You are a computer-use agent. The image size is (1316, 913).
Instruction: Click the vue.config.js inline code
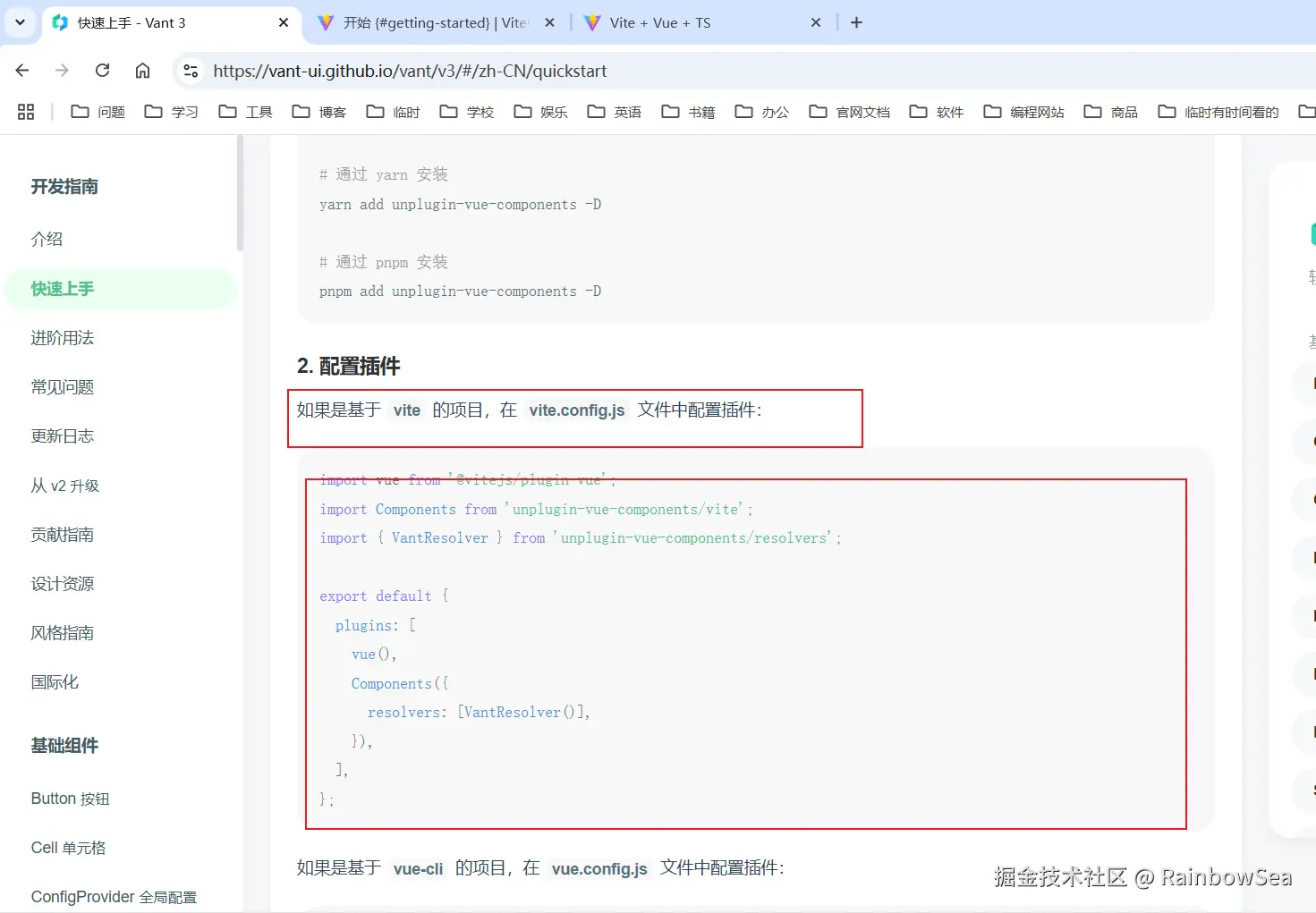click(599, 868)
